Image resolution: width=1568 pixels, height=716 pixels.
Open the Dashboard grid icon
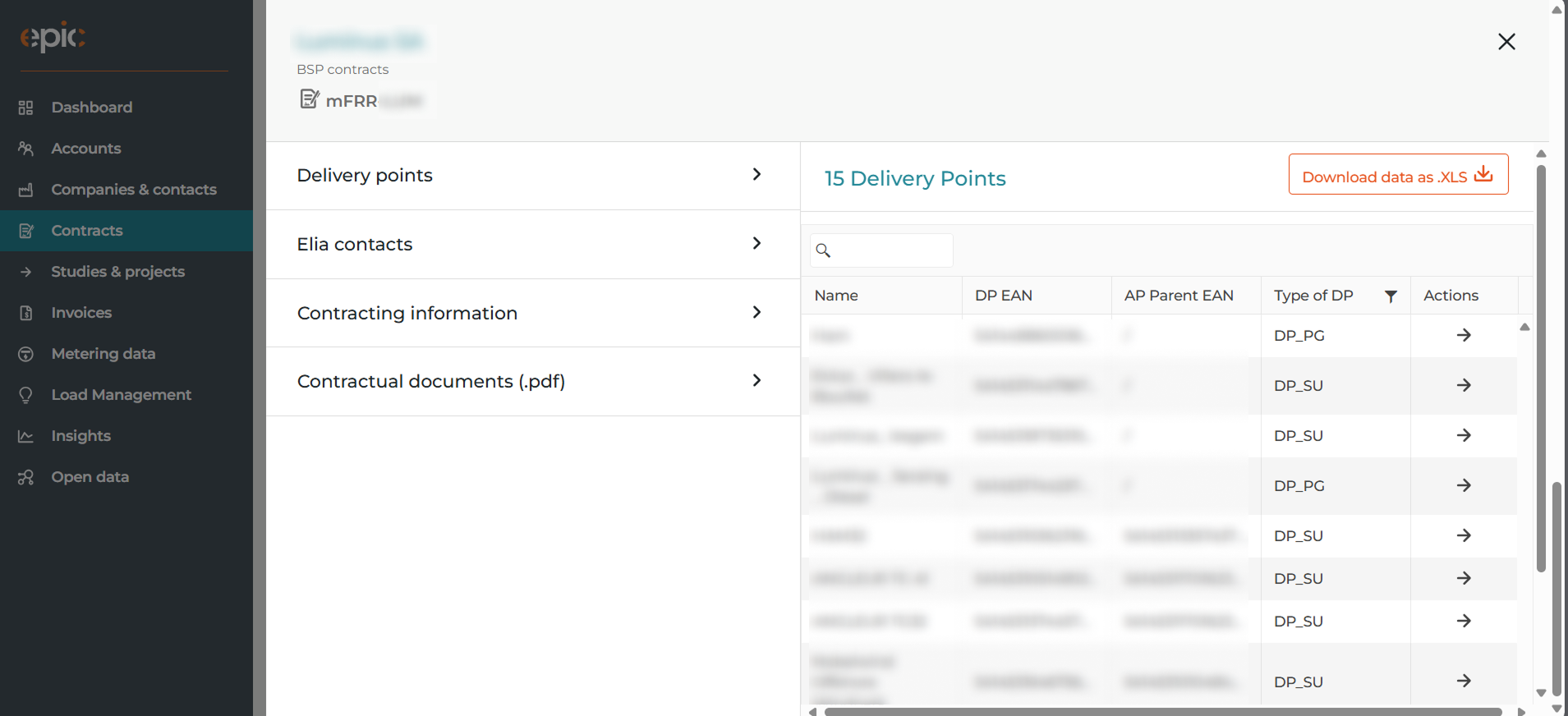pyautogui.click(x=26, y=108)
